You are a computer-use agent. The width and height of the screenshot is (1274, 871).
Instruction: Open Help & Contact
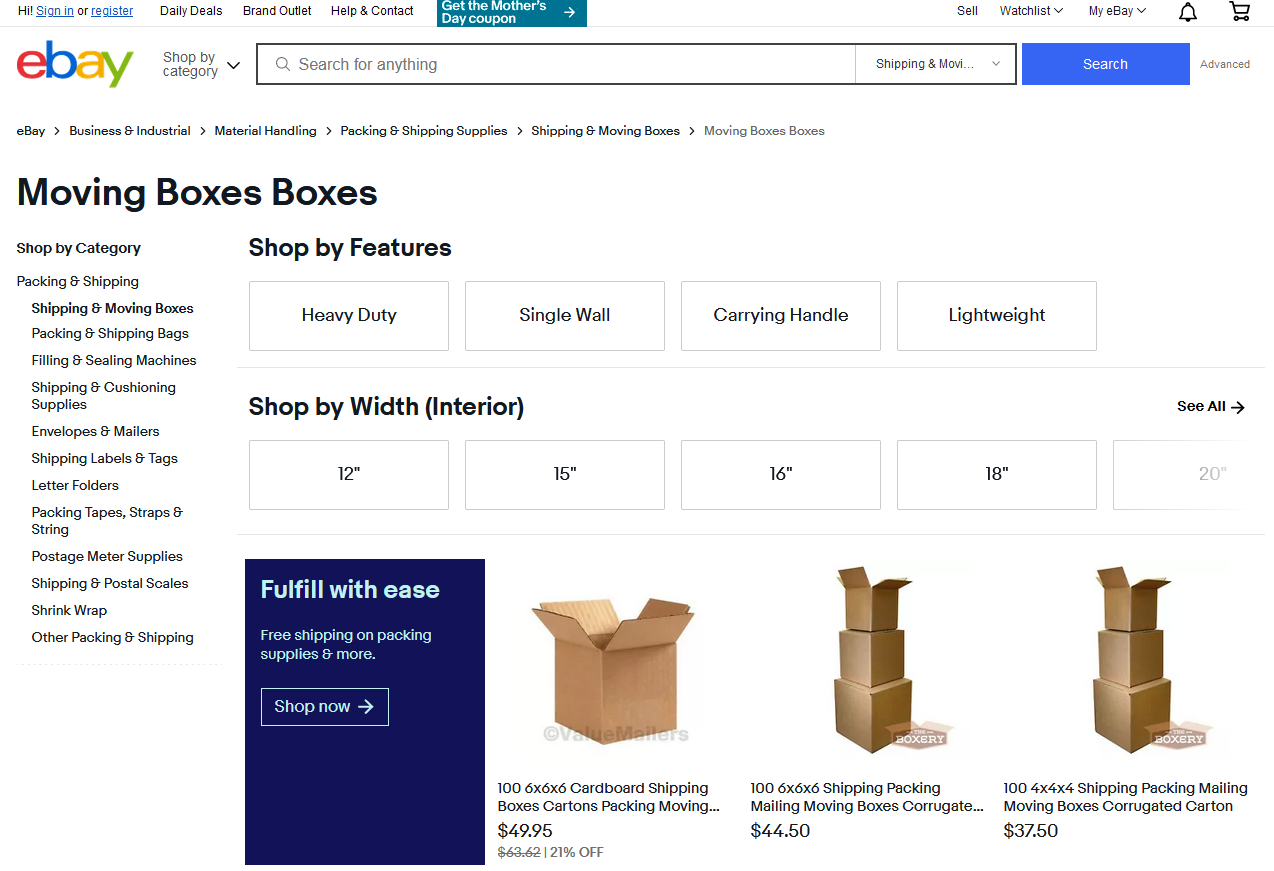coord(371,11)
